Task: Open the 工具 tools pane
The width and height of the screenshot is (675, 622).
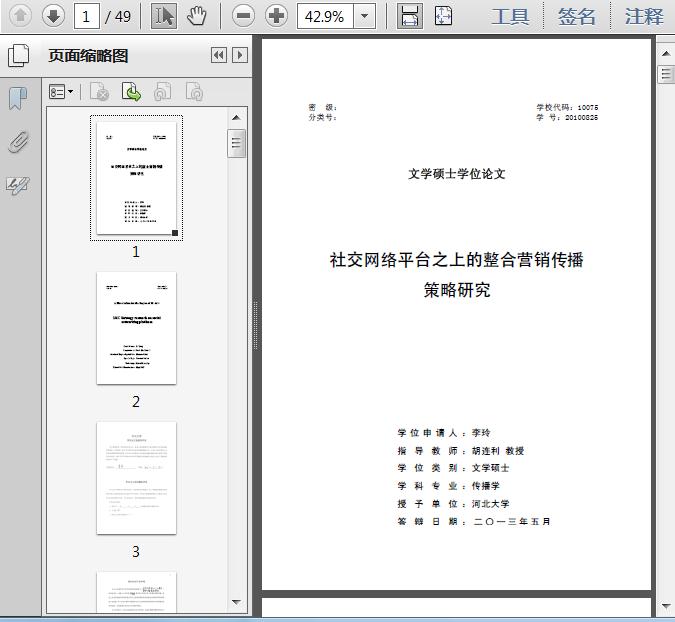Action: pos(510,16)
